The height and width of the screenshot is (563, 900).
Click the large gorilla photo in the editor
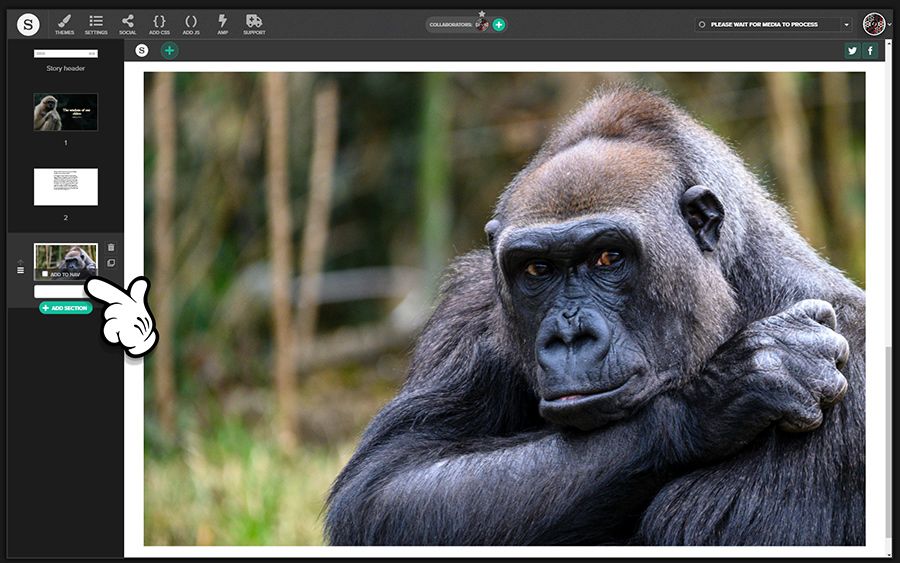504,308
